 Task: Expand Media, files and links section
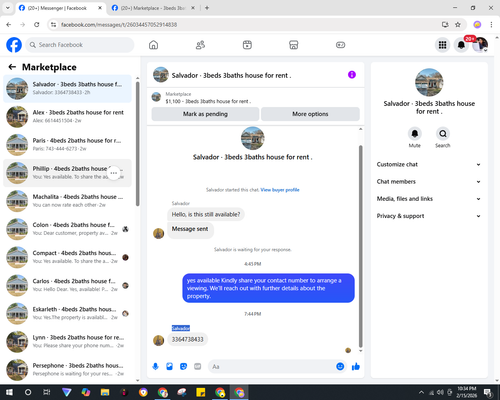coord(429,199)
